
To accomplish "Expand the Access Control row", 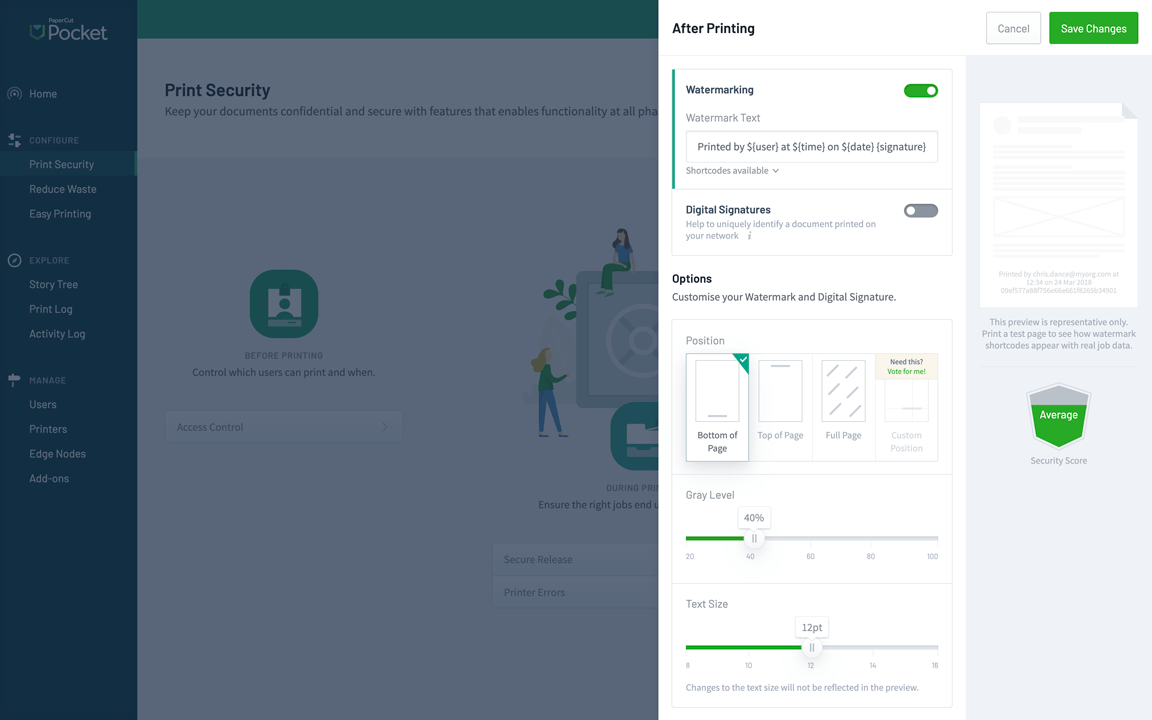I will (283, 427).
